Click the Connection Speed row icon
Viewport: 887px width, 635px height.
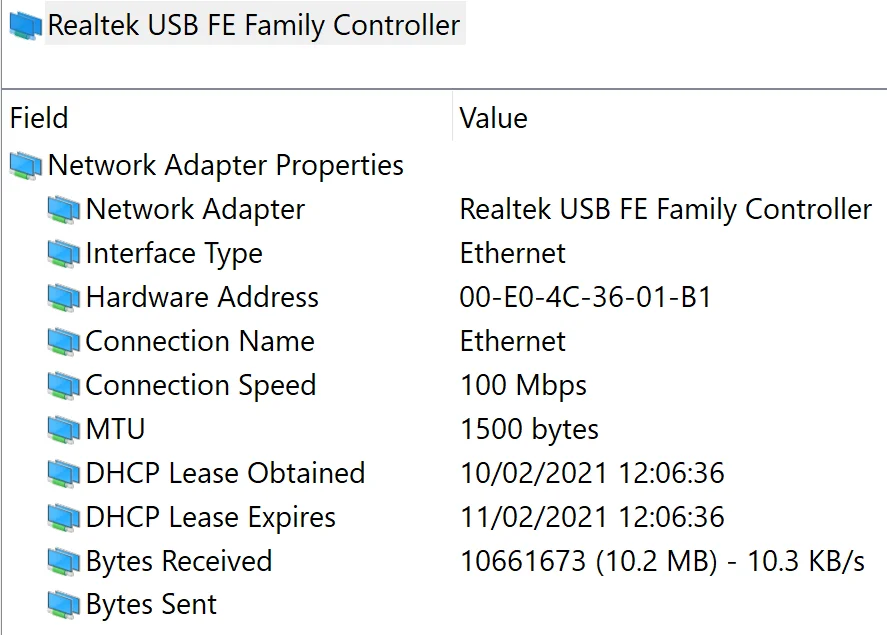pyautogui.click(x=63, y=386)
